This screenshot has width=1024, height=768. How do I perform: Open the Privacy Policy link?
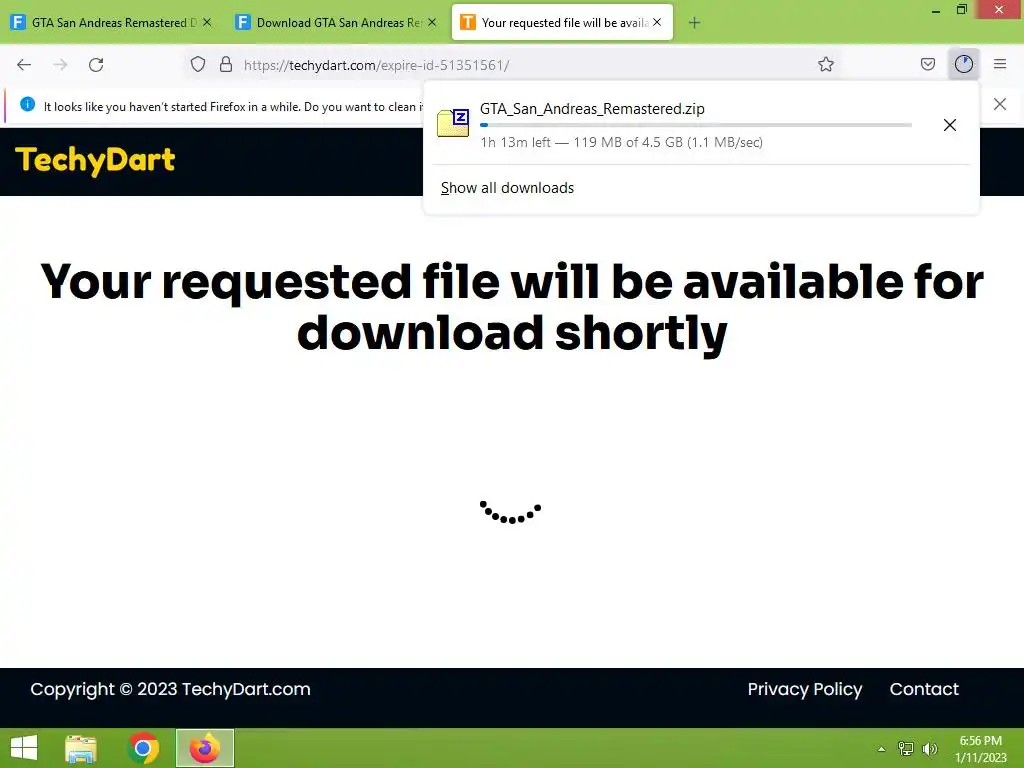click(x=805, y=689)
